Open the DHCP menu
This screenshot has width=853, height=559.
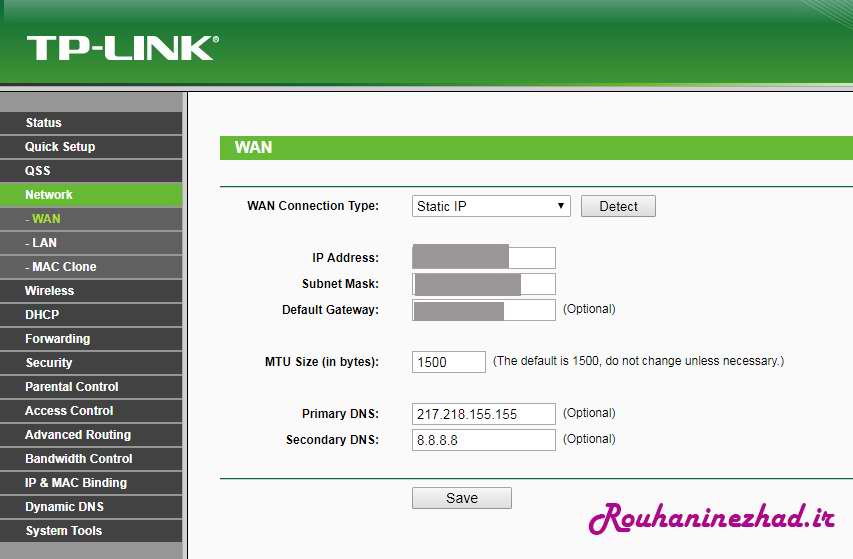click(x=91, y=314)
